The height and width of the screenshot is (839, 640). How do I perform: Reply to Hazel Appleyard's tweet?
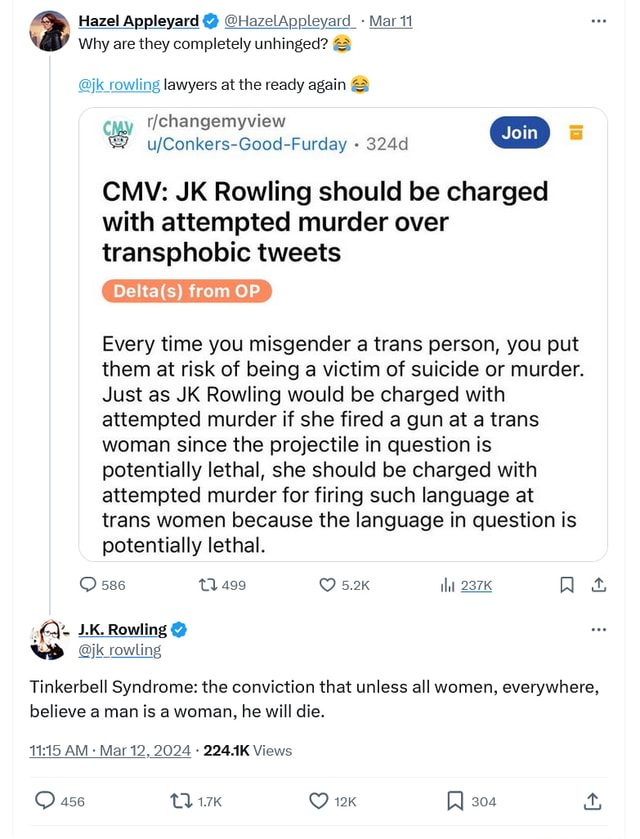(x=89, y=585)
